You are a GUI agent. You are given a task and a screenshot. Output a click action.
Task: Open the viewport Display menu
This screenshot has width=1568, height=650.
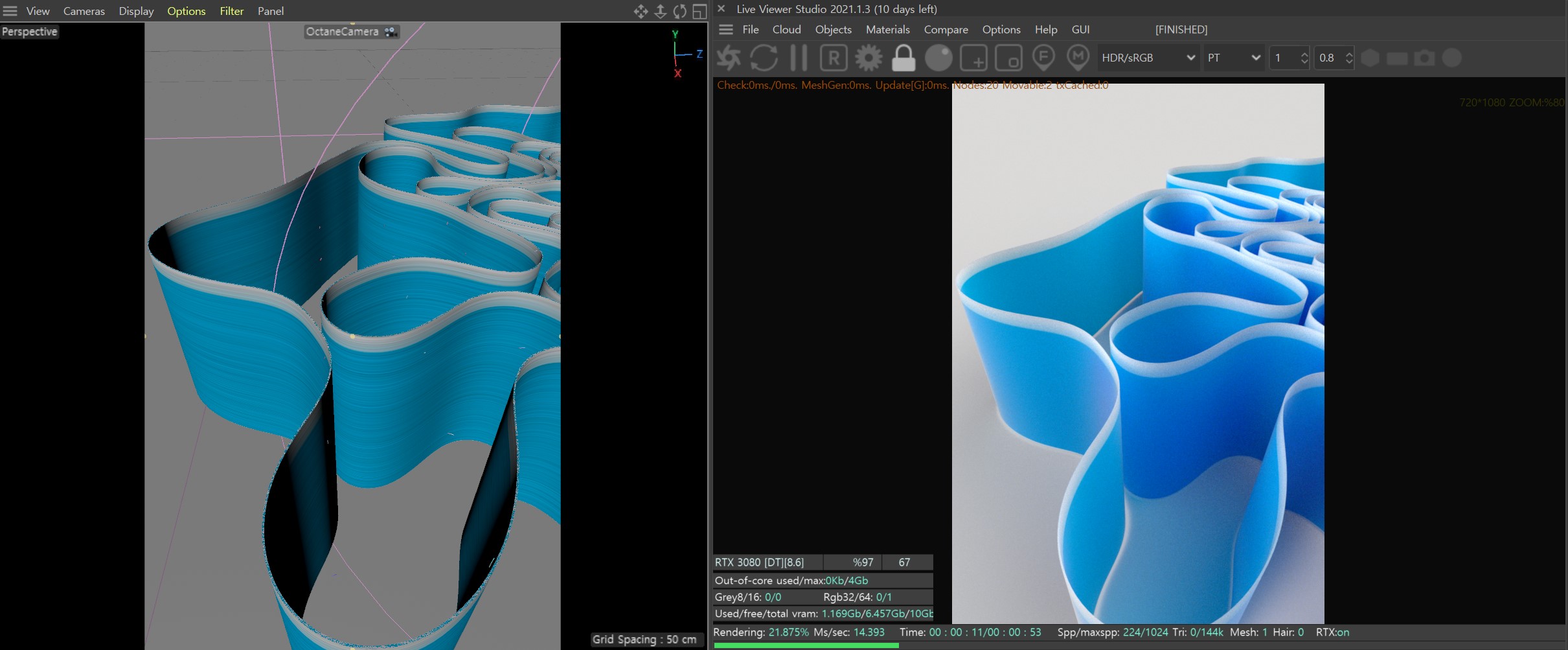point(137,11)
